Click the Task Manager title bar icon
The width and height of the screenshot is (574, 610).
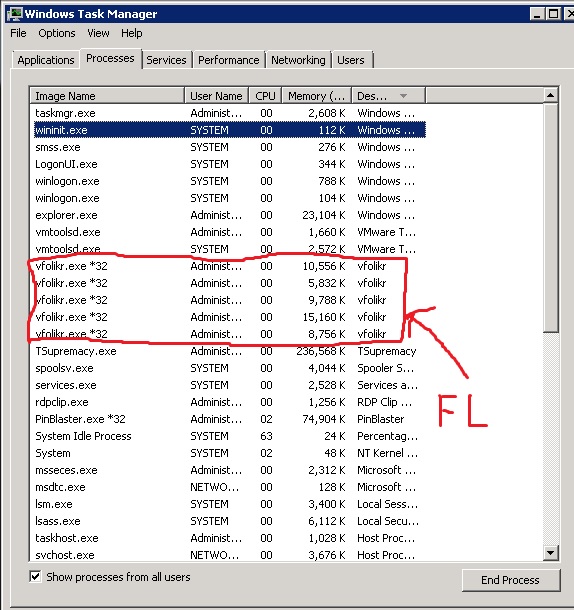(x=15, y=14)
